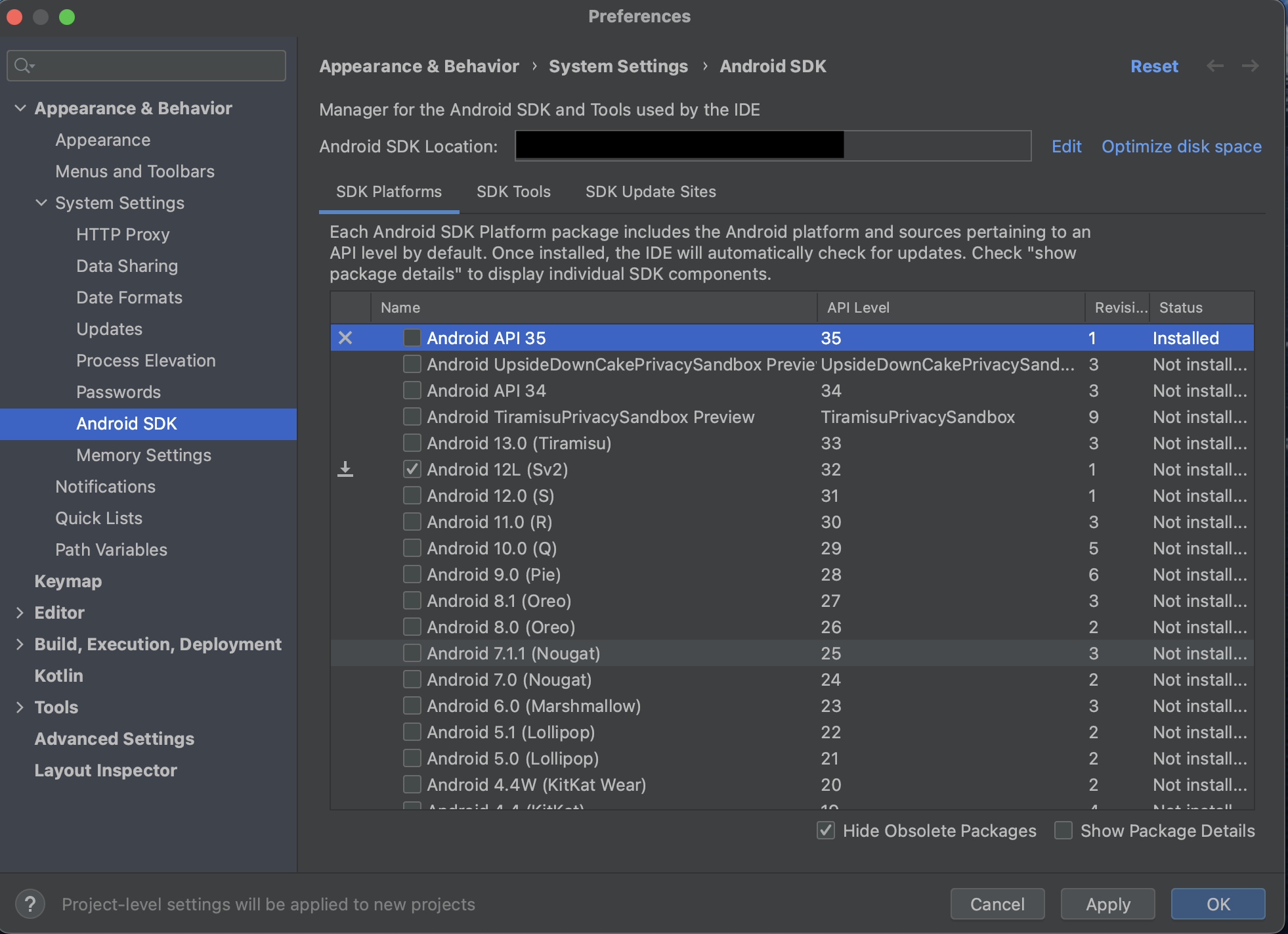Image resolution: width=1288 pixels, height=934 pixels.
Task: Collapse the System Settings tree node
Action: (x=41, y=203)
